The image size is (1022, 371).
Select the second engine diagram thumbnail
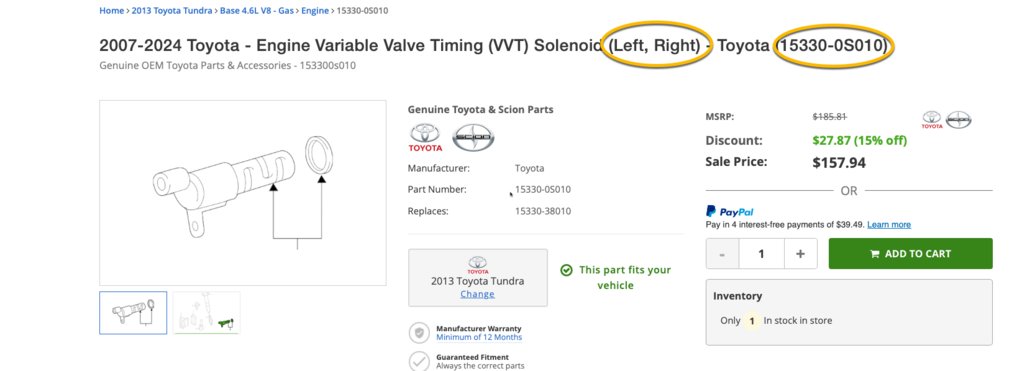click(207, 313)
